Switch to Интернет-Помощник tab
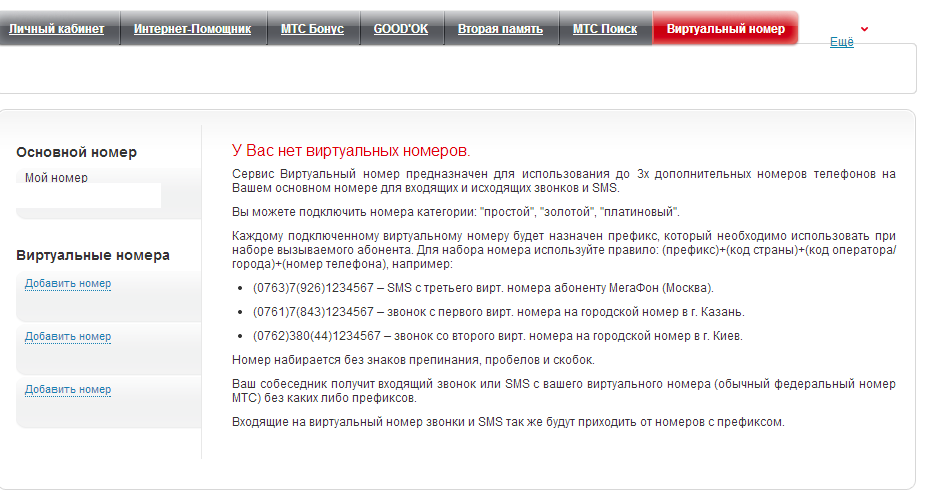This screenshot has width=928, height=497. click(x=192, y=29)
